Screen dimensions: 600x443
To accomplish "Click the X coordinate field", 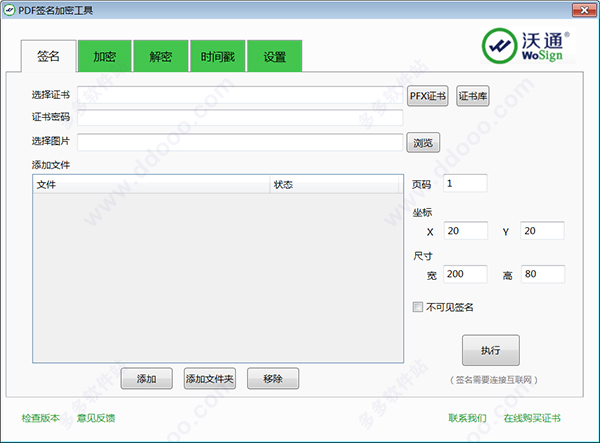I will point(466,231).
